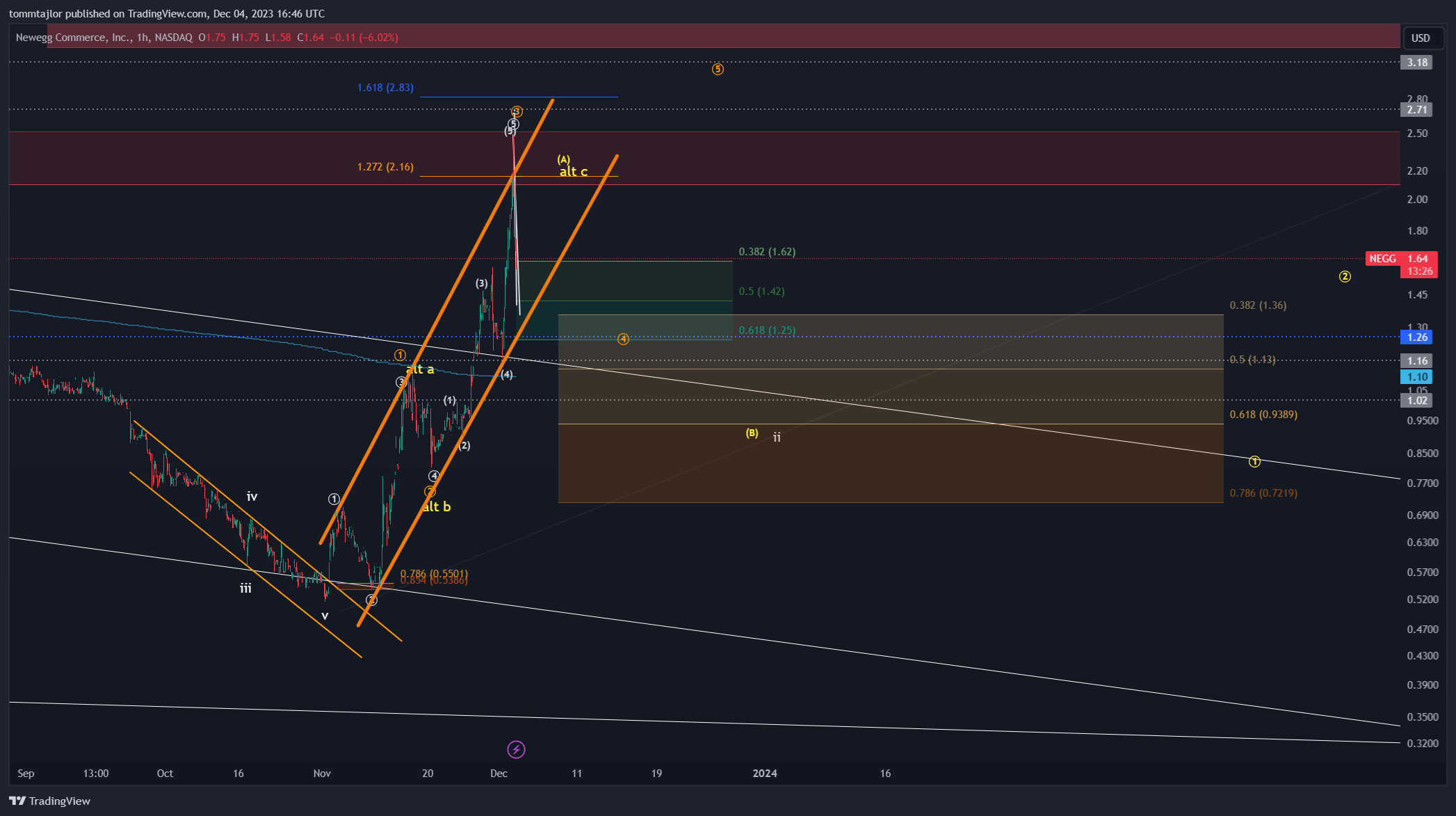Click the (3) wave label
This screenshot has height=816, width=1456.
click(482, 283)
